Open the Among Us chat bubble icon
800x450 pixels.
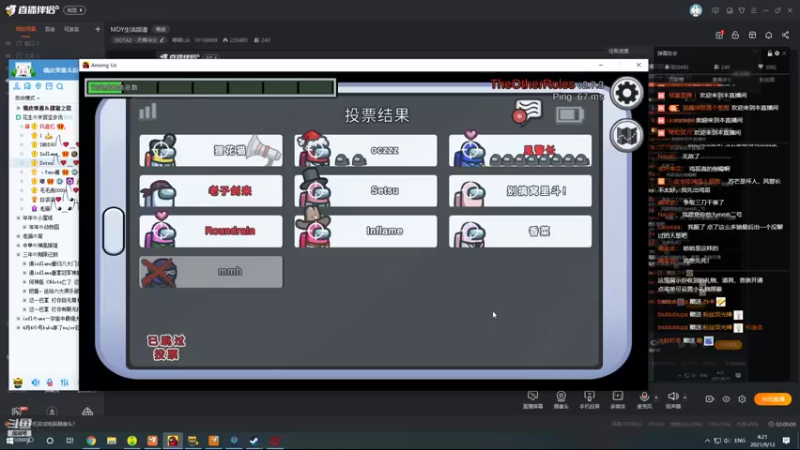click(x=527, y=111)
